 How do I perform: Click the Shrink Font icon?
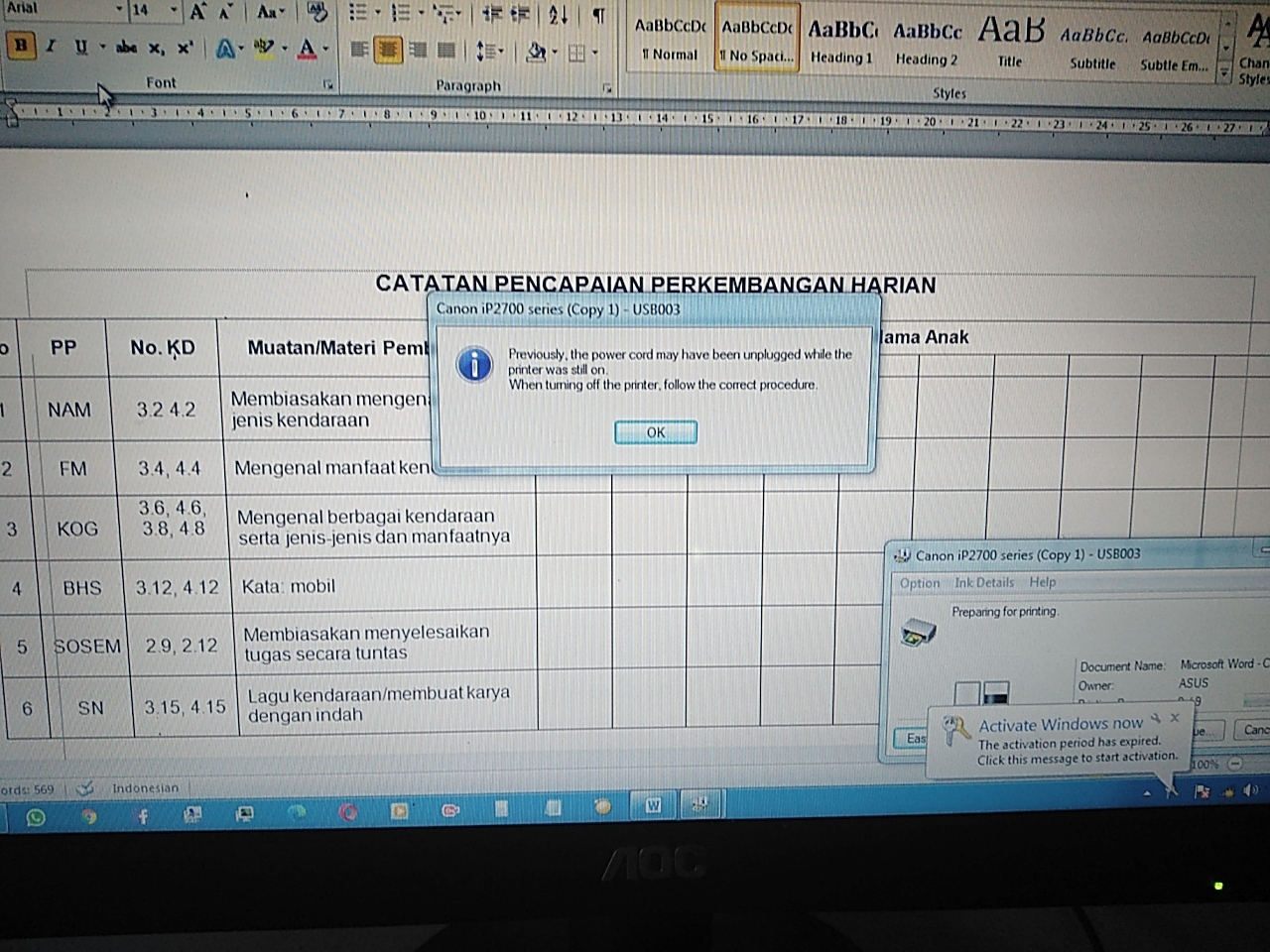pyautogui.click(x=227, y=12)
